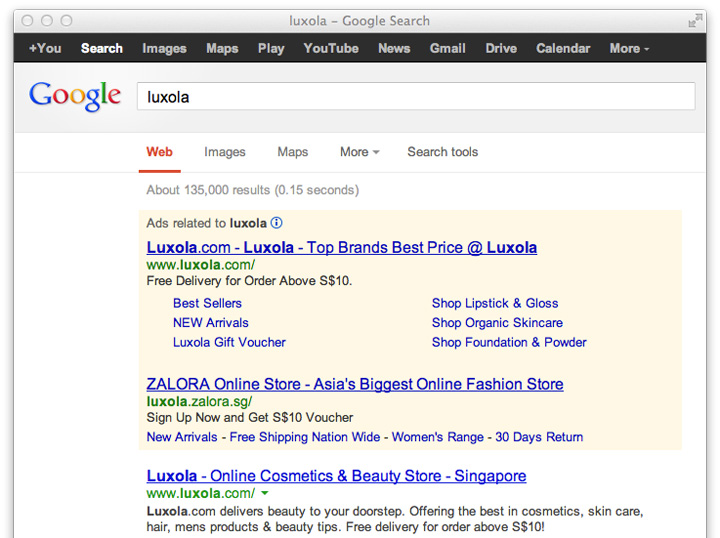Click the Ads related to luxola label
The width and height of the screenshot is (720, 538).
pyautogui.click(x=206, y=223)
